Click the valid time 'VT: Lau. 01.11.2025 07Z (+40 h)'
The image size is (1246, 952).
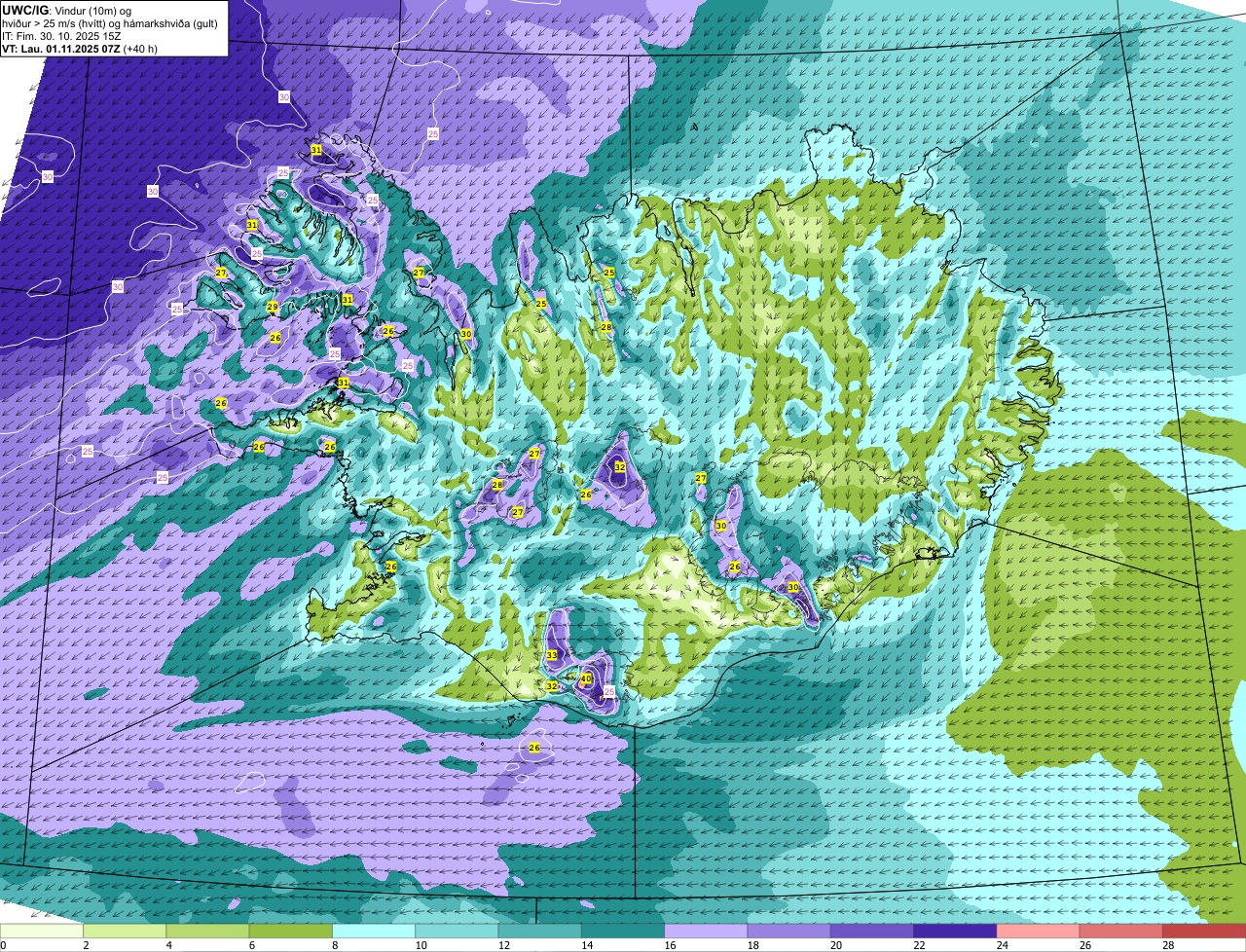point(80,49)
